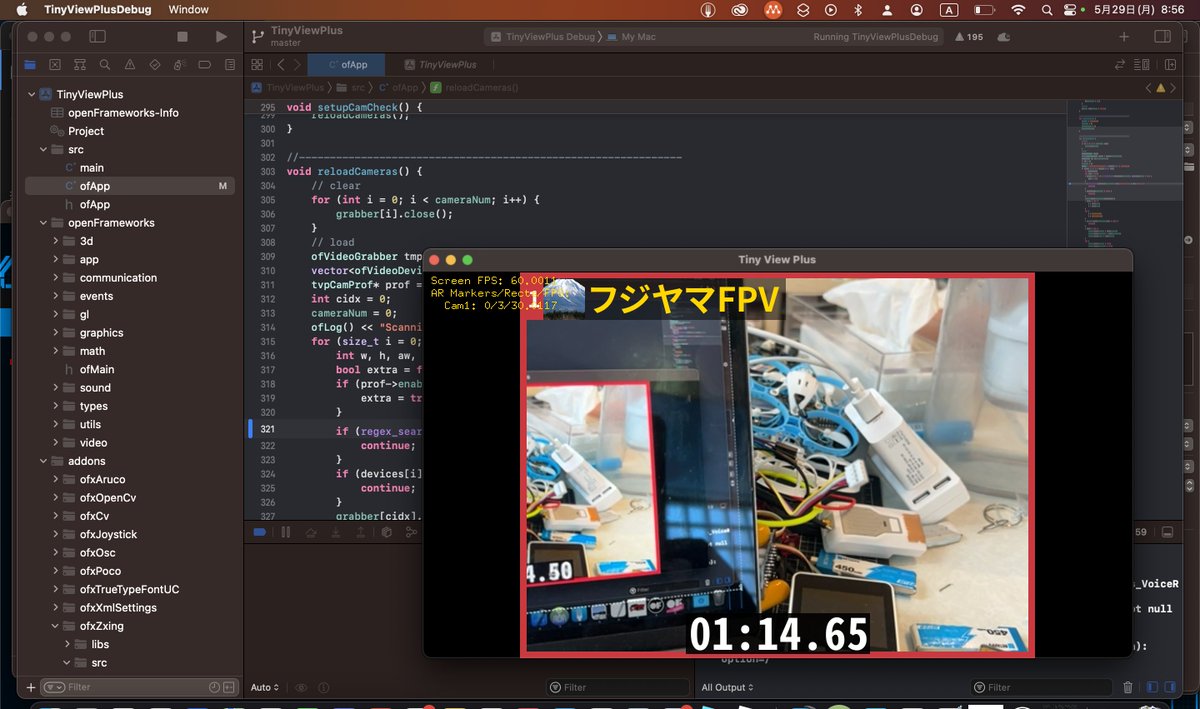Deactivate breakpoints via the blue debug bar toggle
The image size is (1200, 709).
[260, 532]
